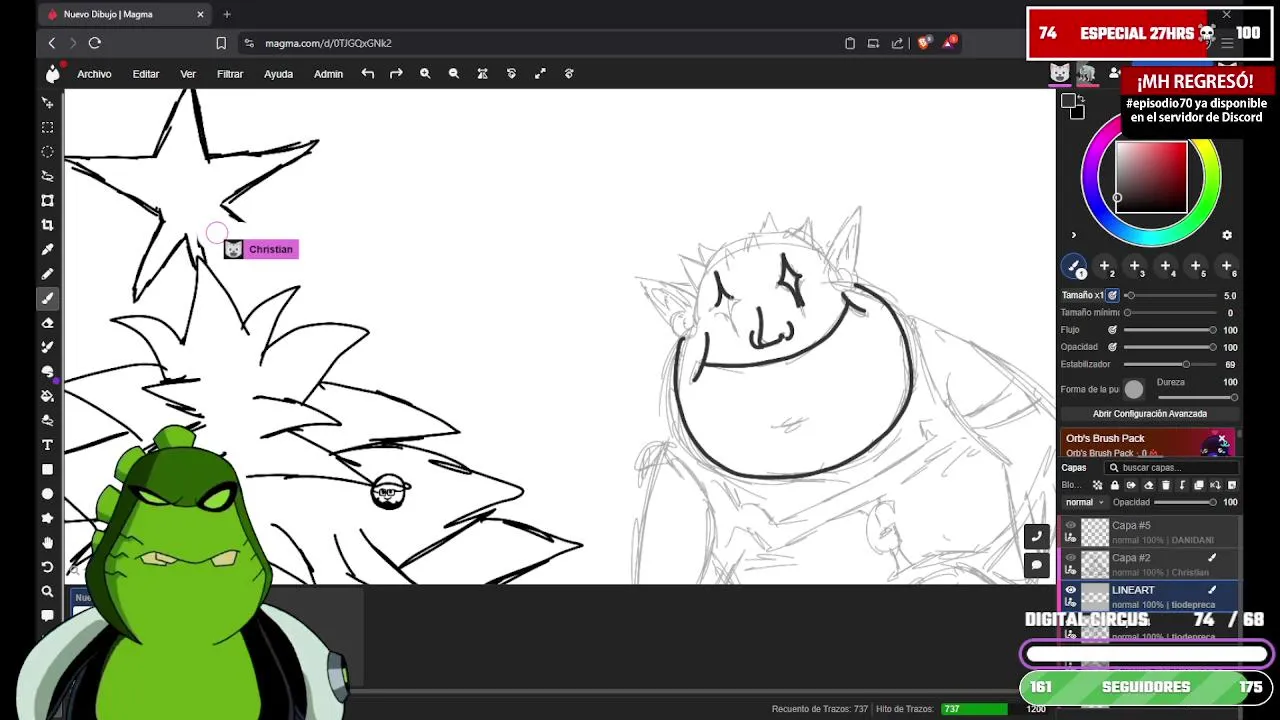Adjust the Estabilizador slider

pyautogui.click(x=1170, y=364)
